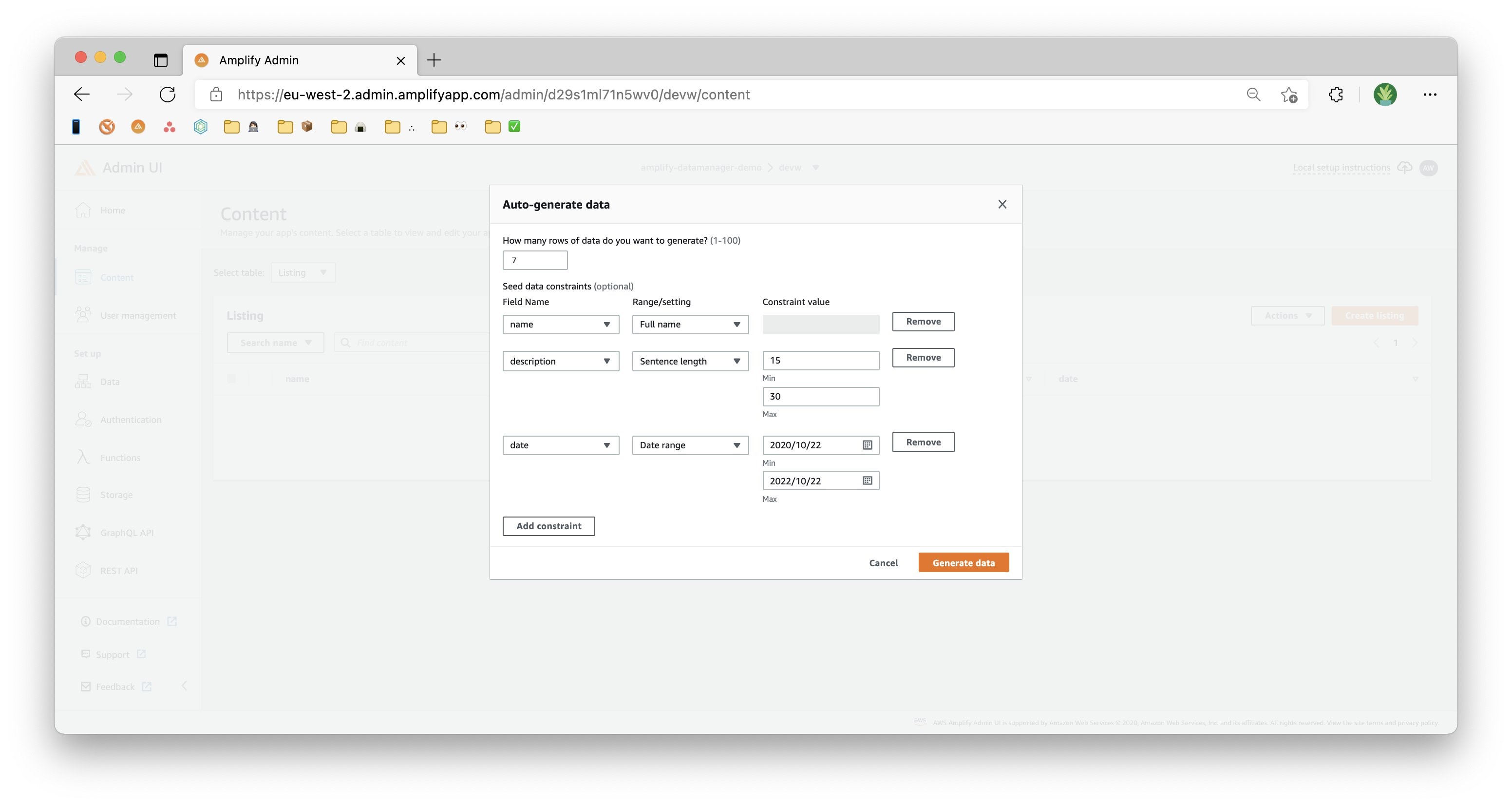1512x806 pixels.
Task: Select the Amplify Admin tab
Action: pyautogui.click(x=300, y=60)
